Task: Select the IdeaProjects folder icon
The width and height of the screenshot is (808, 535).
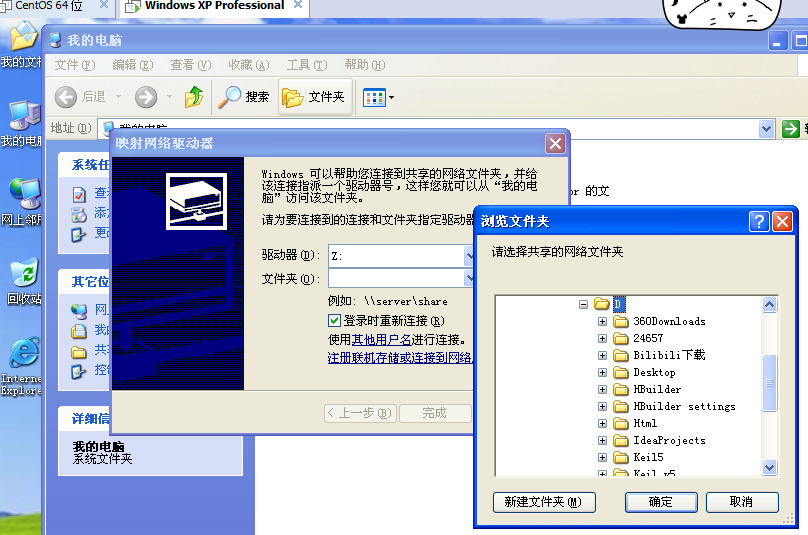Action: coord(621,441)
